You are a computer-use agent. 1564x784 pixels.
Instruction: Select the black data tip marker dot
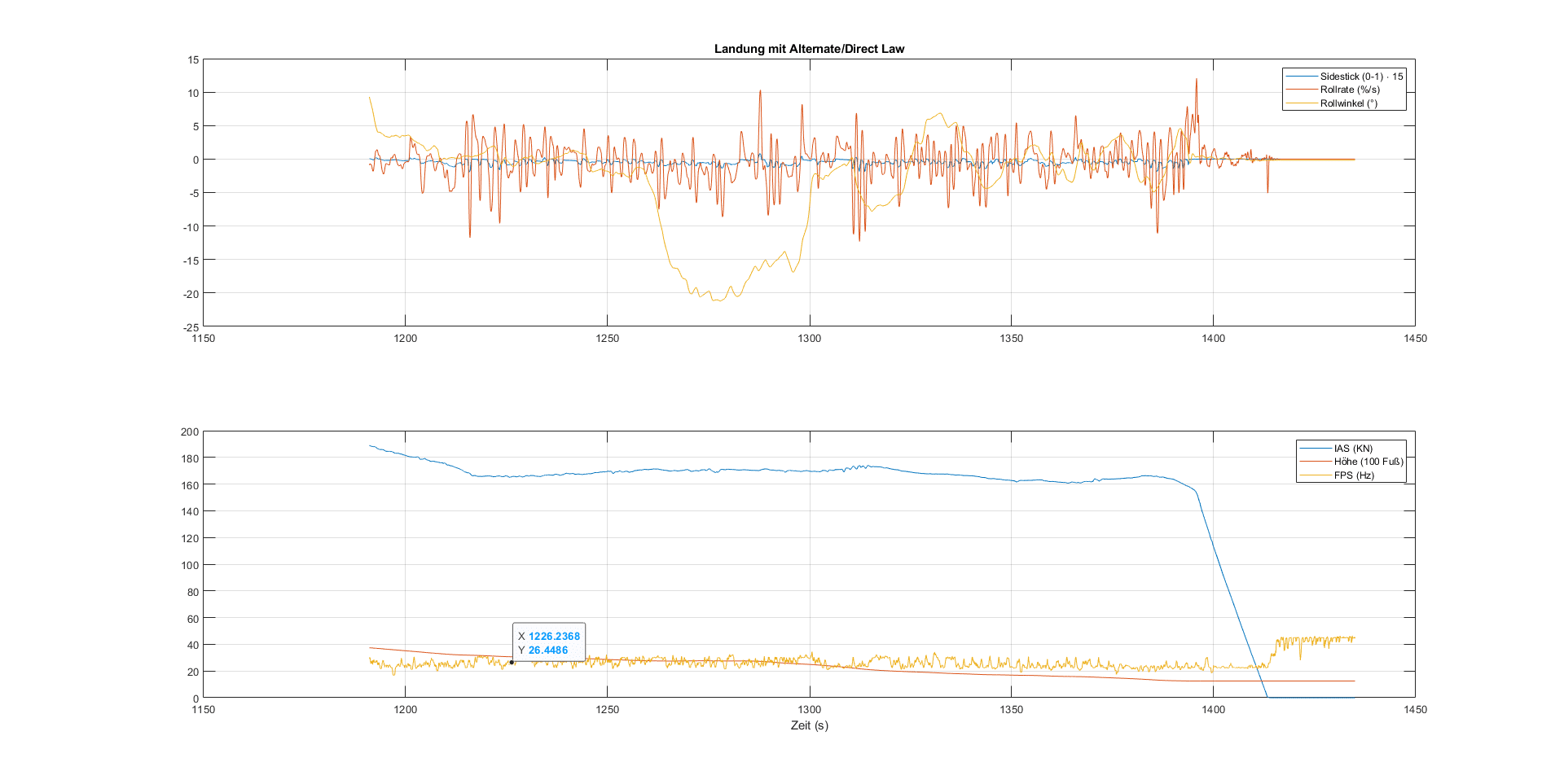512,662
